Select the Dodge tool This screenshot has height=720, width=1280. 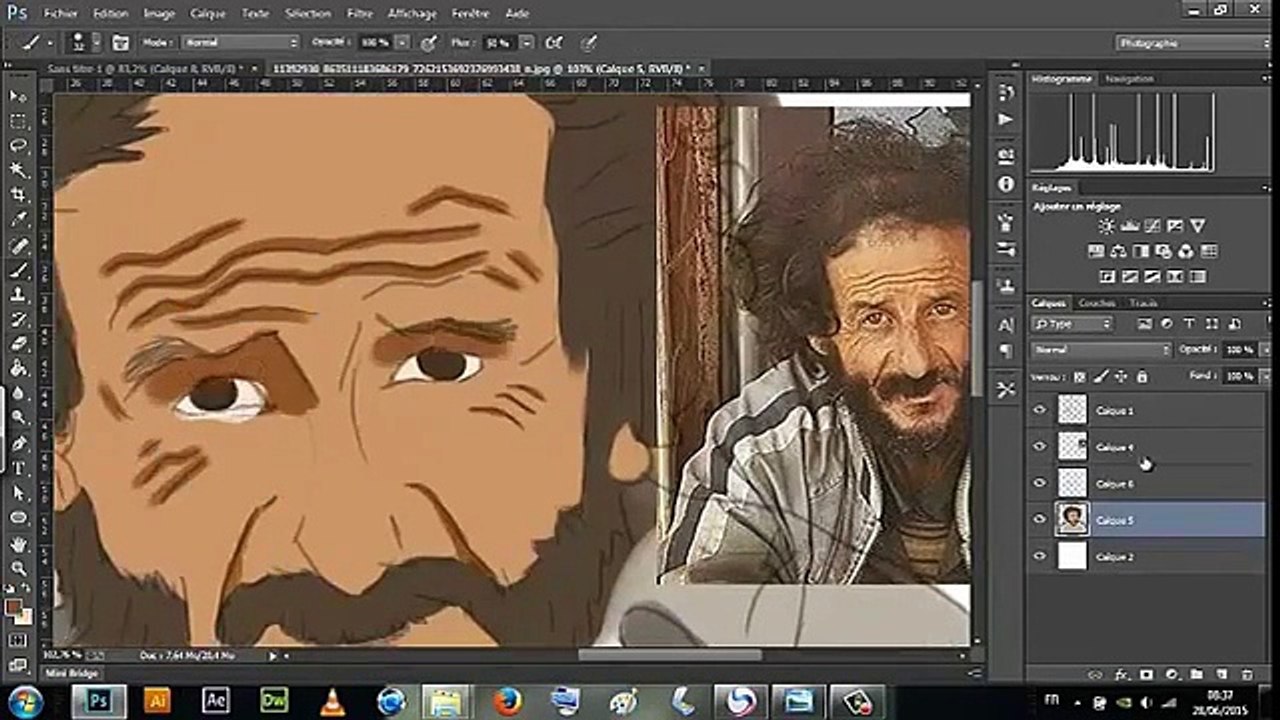[18, 418]
